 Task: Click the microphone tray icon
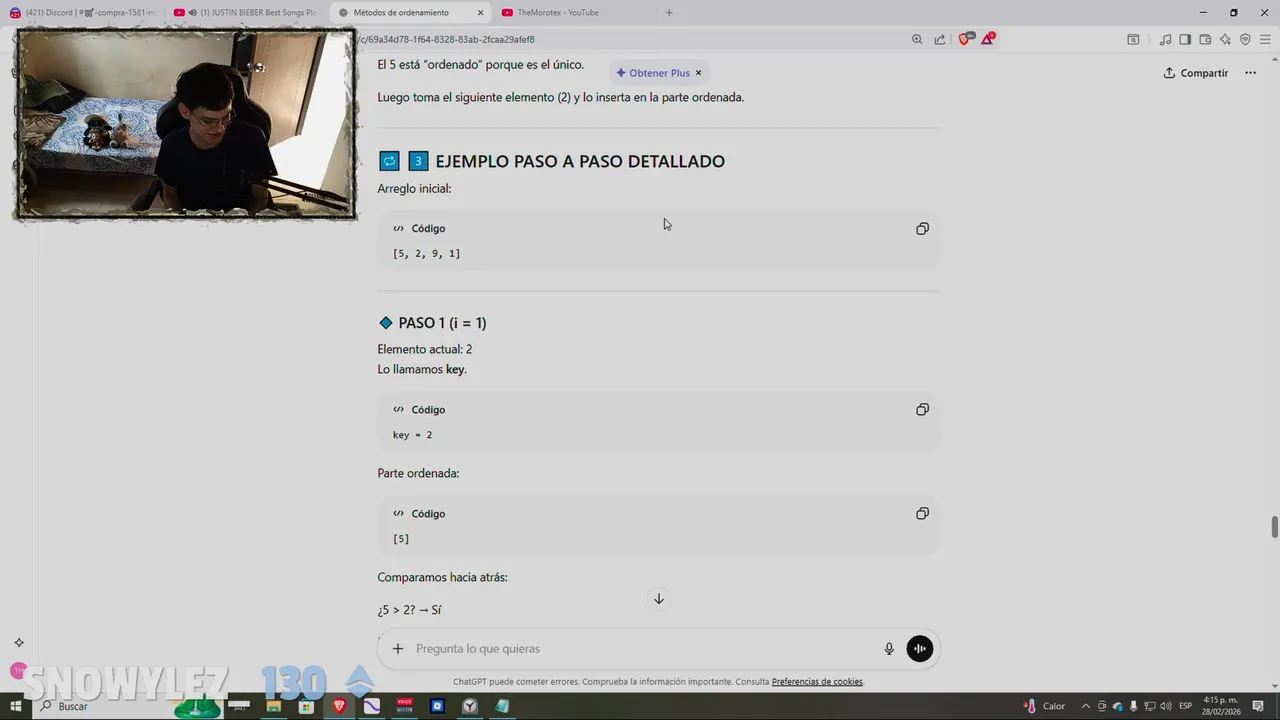[1134, 706]
